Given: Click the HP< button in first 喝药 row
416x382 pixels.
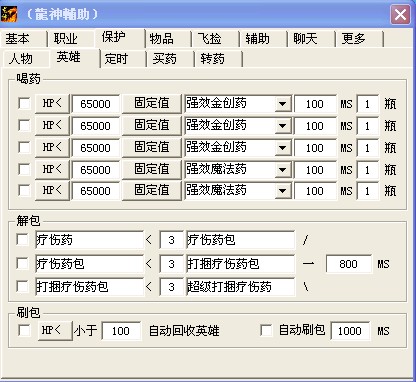Looking at the screenshot, I should [x=52, y=104].
